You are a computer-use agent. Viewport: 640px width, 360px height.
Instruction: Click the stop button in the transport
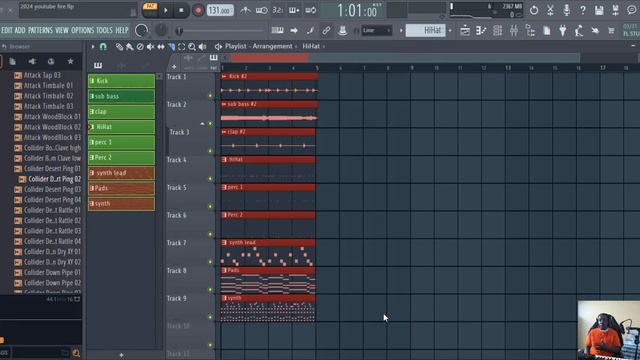pyautogui.click(x=182, y=10)
